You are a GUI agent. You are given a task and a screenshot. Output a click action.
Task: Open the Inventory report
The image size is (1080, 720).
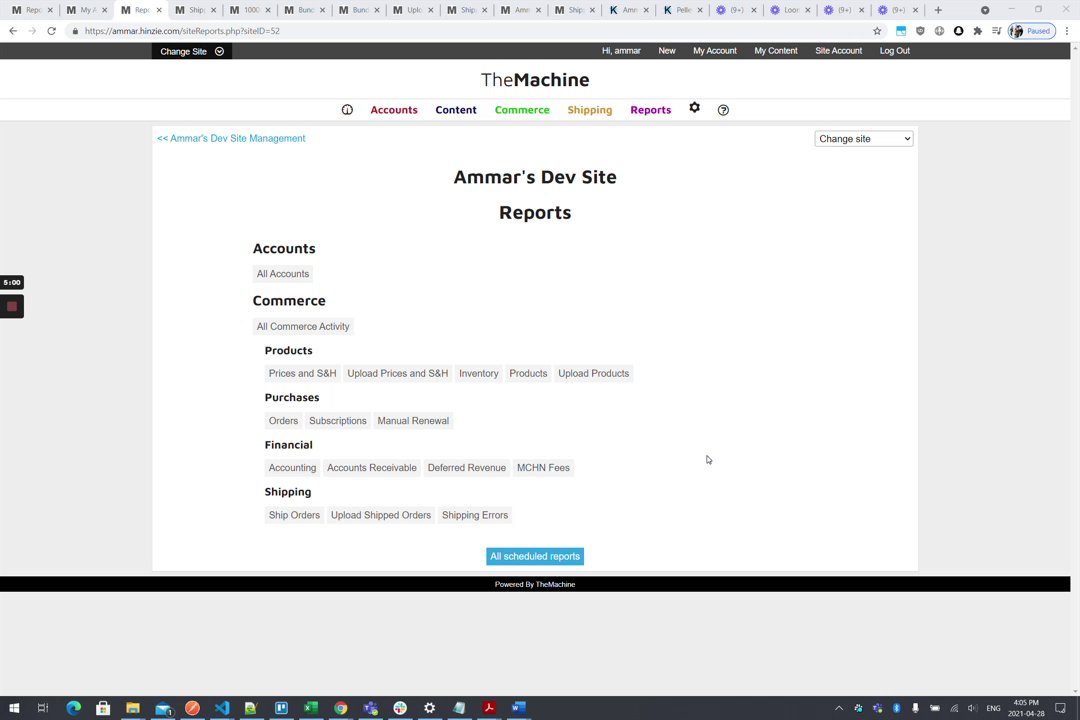(479, 373)
